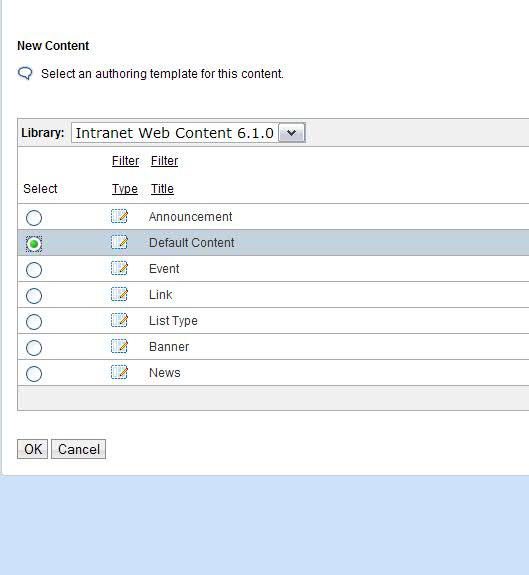Sort by the Title column header
This screenshot has height=575, width=529.
162,189
